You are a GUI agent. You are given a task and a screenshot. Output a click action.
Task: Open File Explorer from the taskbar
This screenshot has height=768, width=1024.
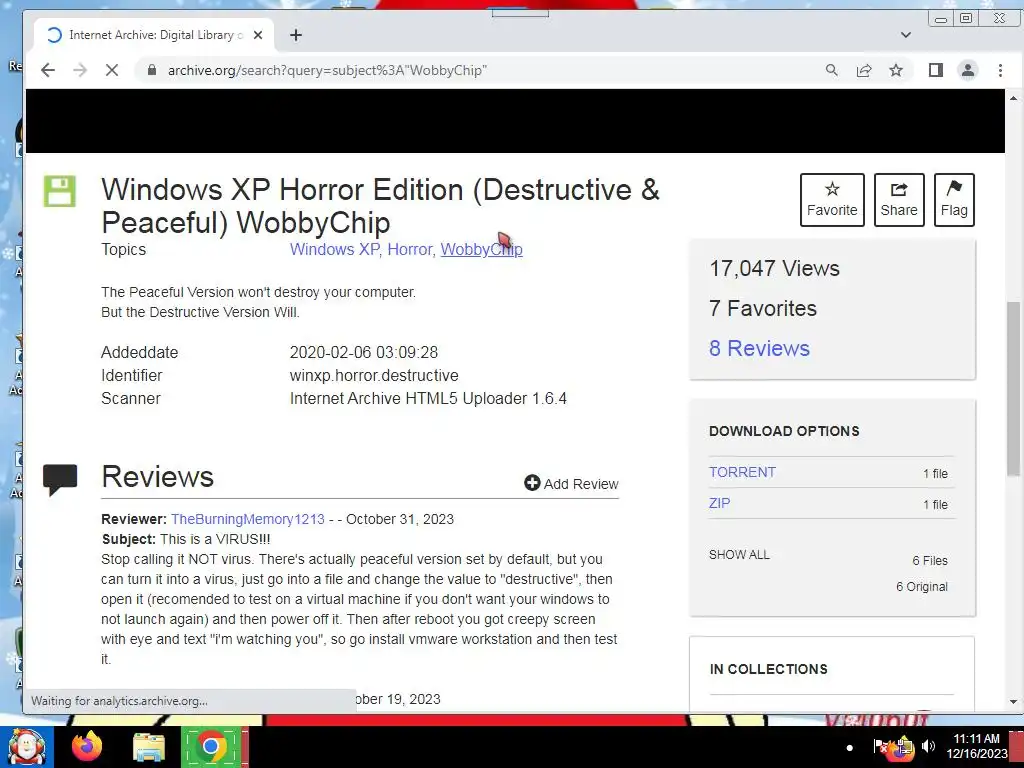coord(149,747)
